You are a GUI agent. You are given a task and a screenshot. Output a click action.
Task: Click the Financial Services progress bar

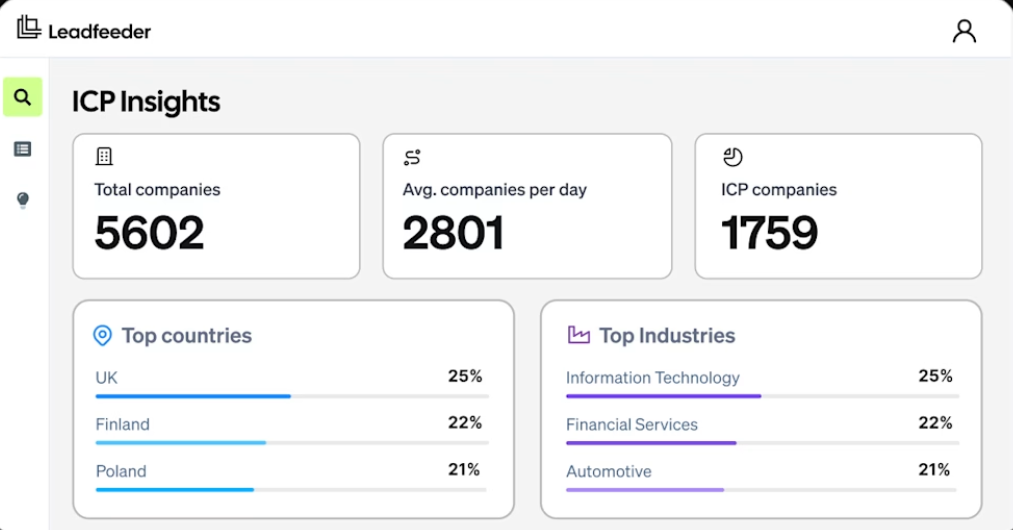pos(762,443)
